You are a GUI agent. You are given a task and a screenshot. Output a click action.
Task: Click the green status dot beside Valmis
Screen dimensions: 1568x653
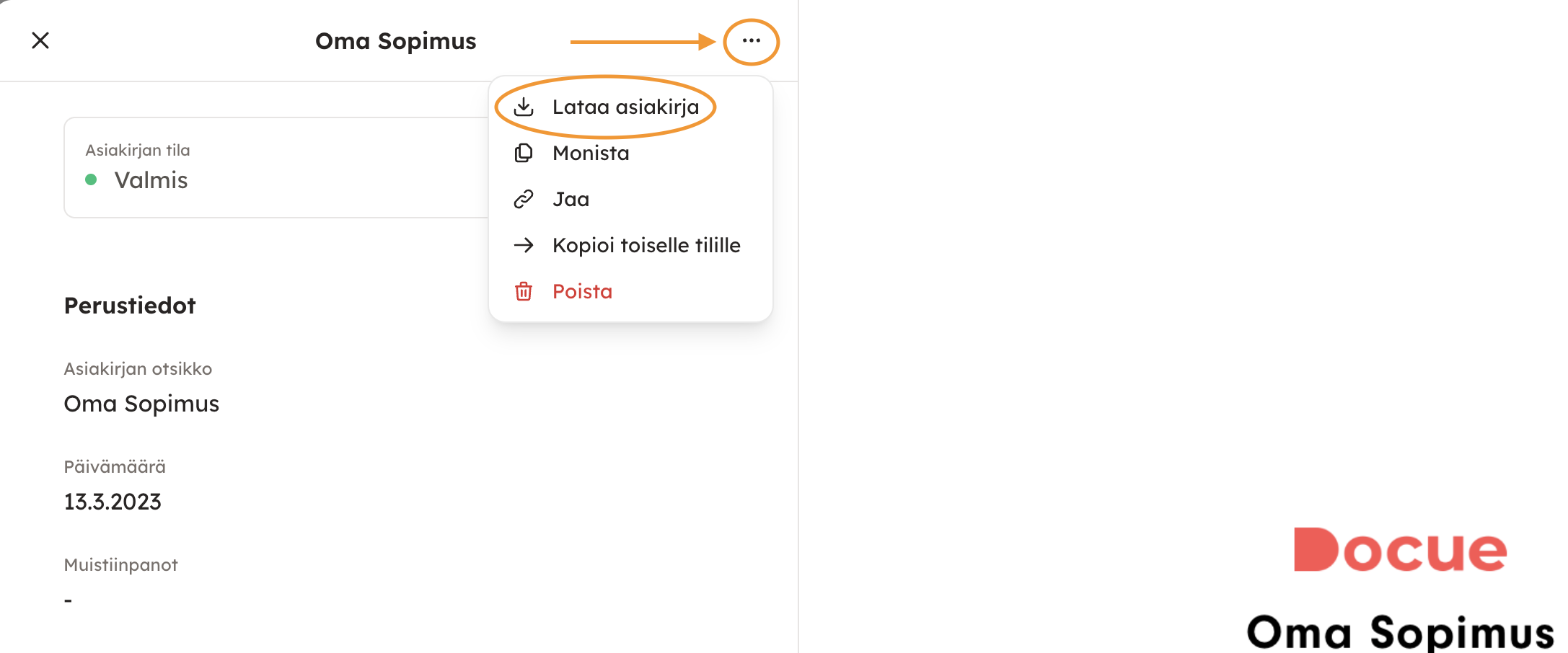[x=91, y=179]
